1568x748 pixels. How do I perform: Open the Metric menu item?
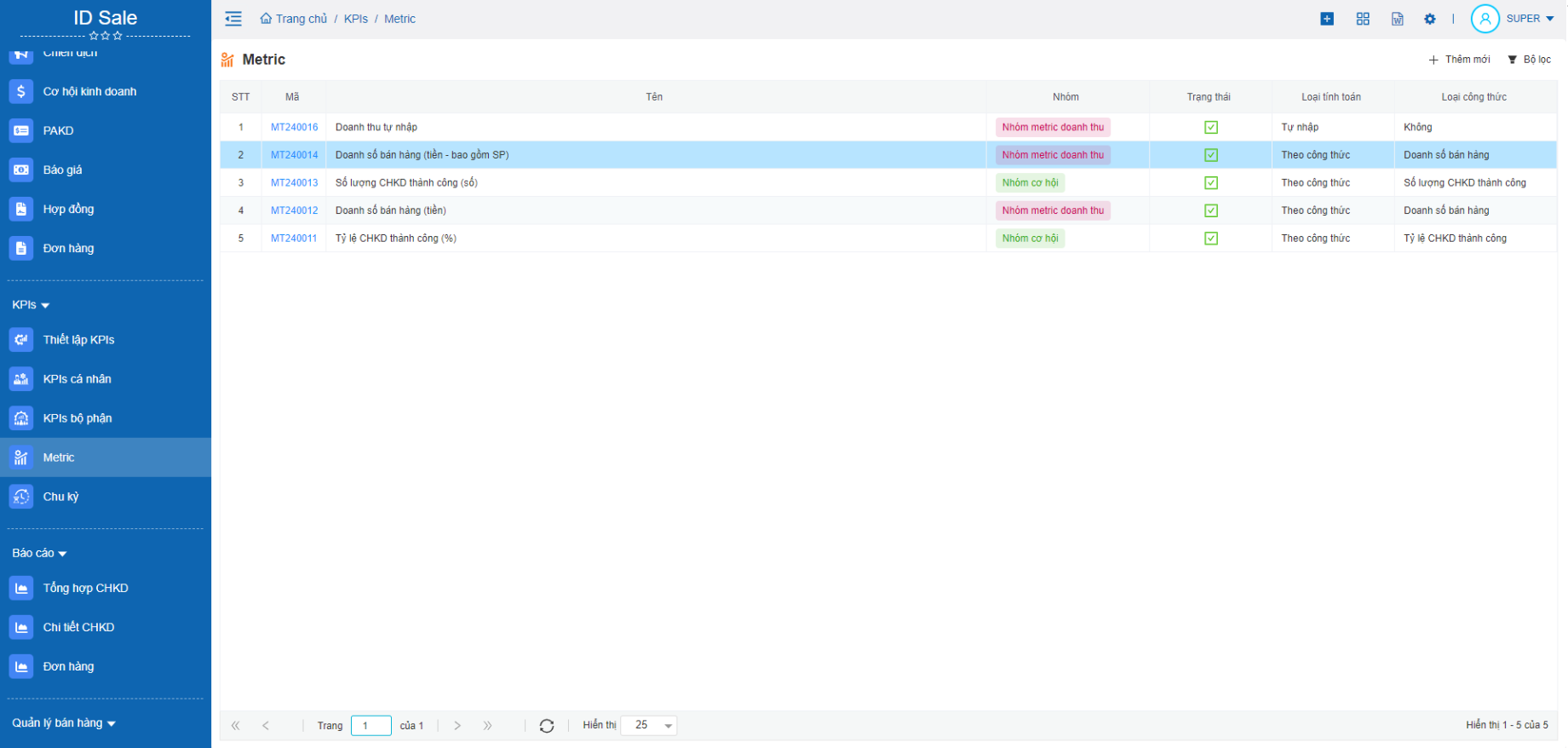pyautogui.click(x=106, y=457)
